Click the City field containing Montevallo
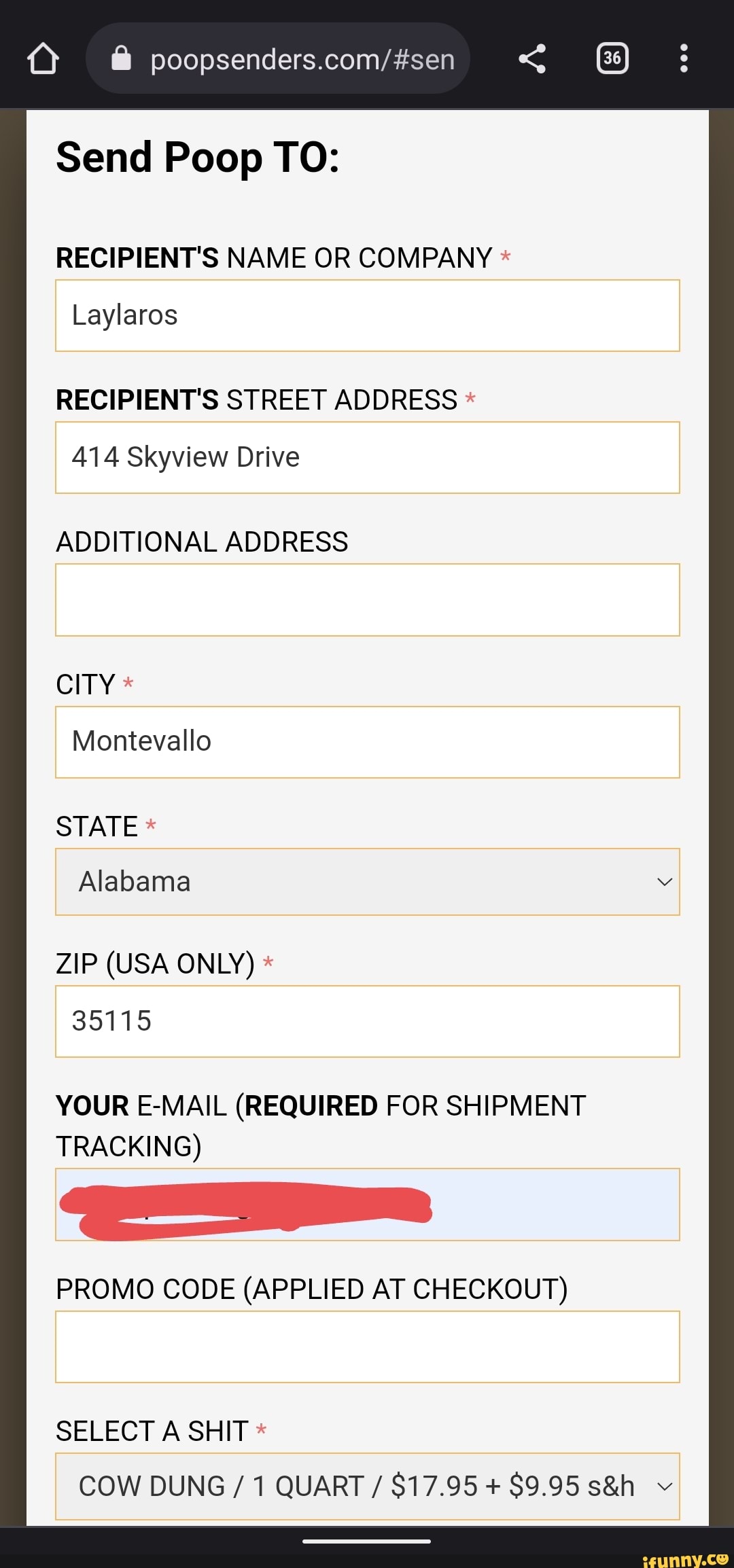Screen dimensions: 734x1568 point(367,741)
